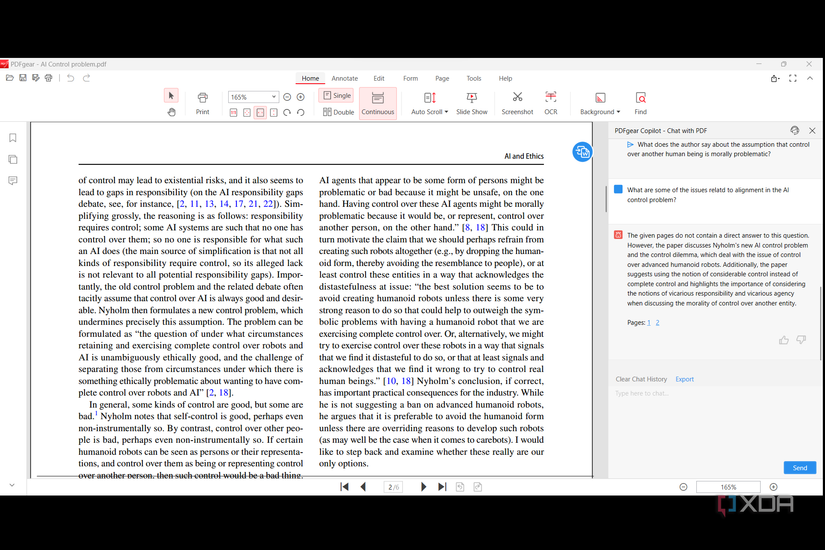This screenshot has width=825, height=550.
Task: Give thumbs up to Copilot answer
Action: click(783, 340)
